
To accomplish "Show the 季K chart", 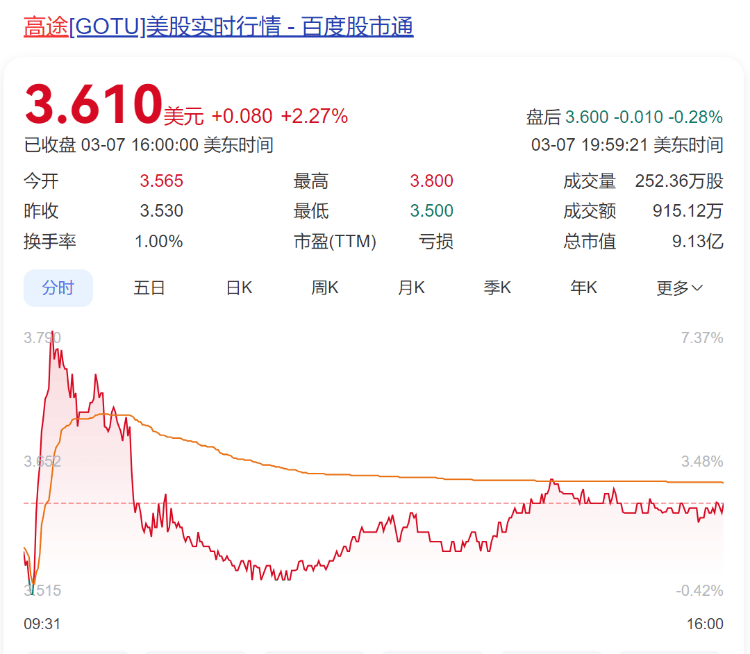I will [x=497, y=288].
